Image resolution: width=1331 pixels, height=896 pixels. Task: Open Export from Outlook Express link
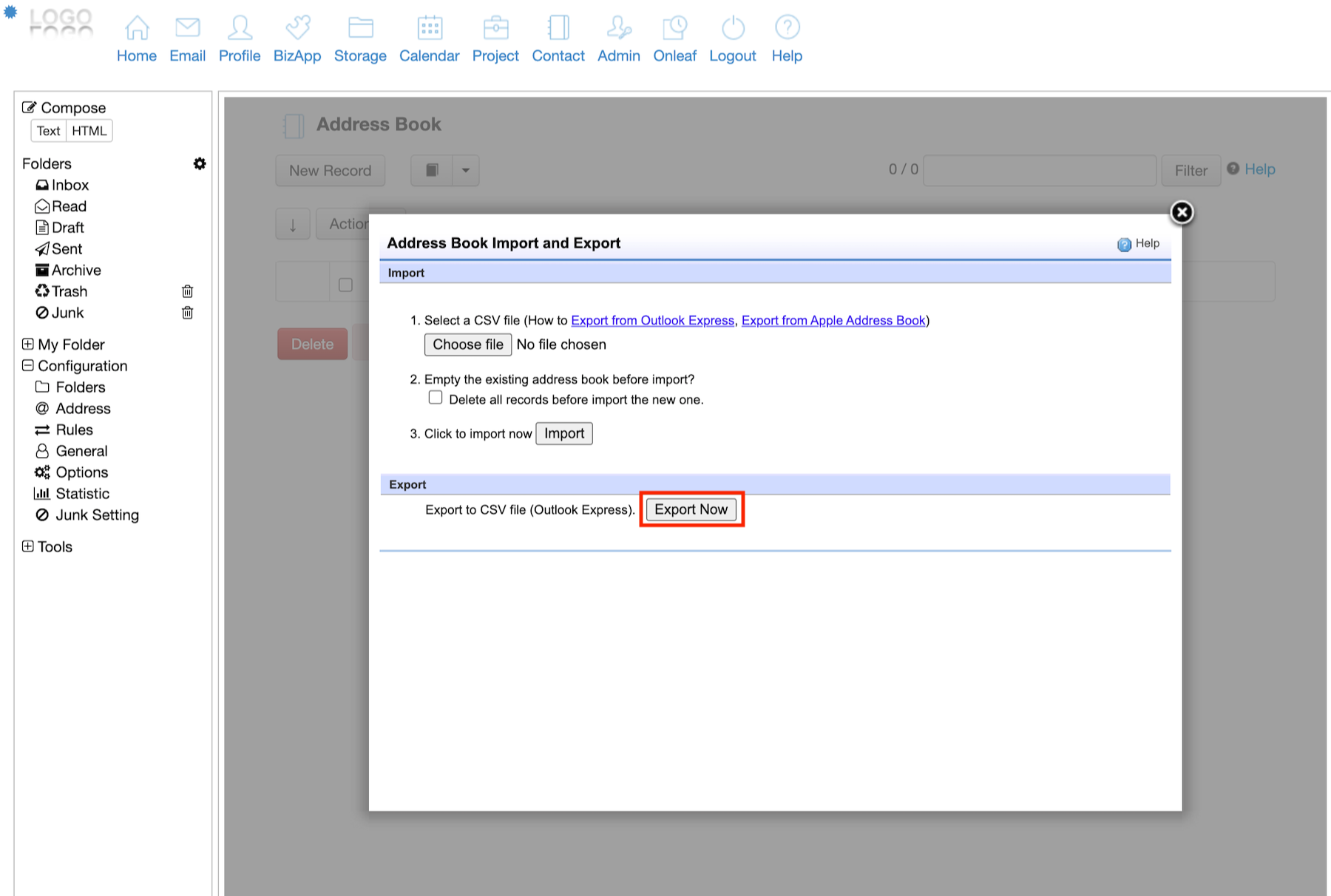[652, 320]
